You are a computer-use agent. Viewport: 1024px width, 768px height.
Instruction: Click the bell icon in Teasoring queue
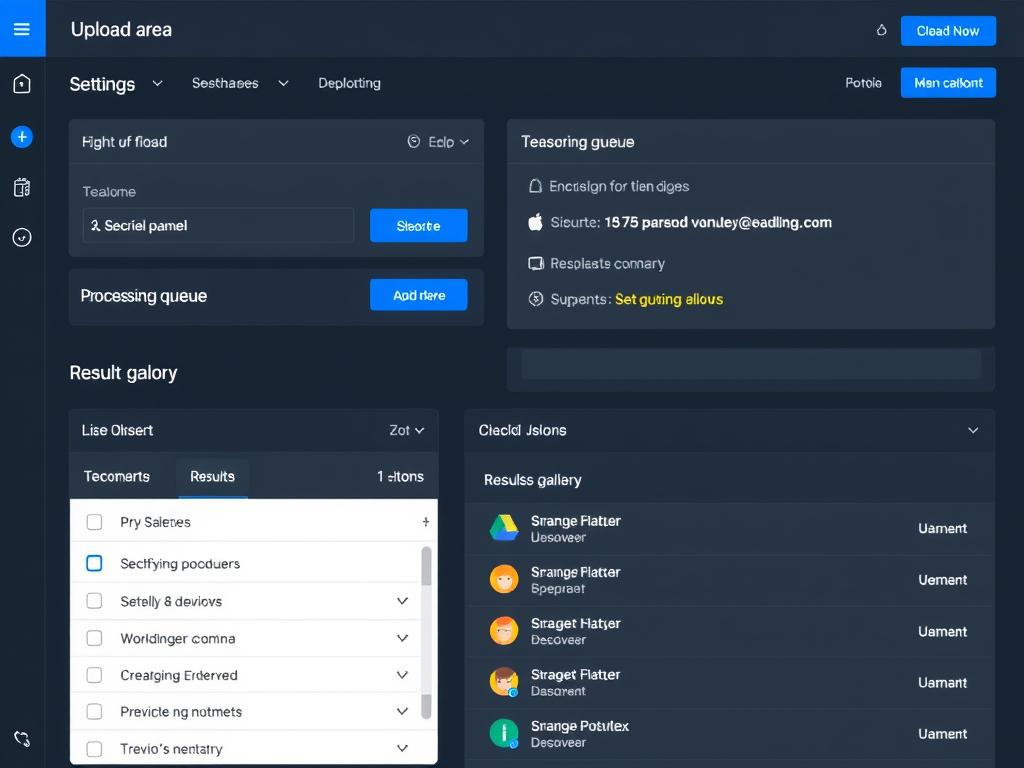[x=535, y=186]
